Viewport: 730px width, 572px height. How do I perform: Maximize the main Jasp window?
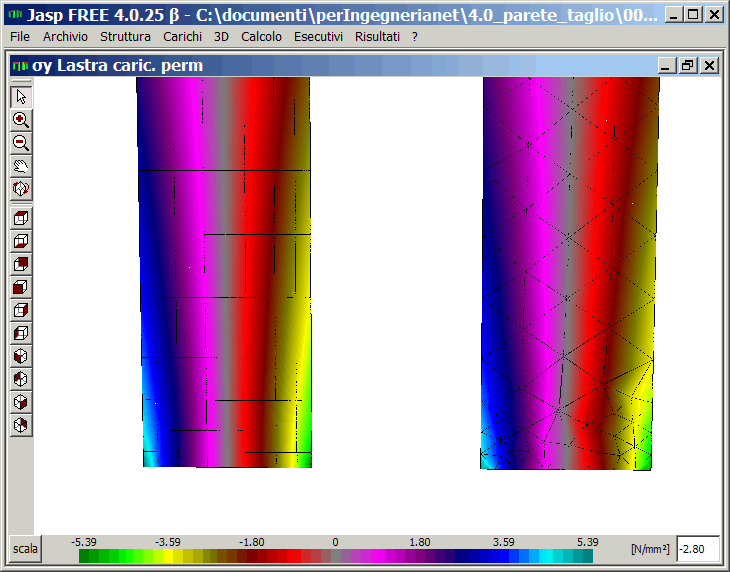tap(693, 15)
